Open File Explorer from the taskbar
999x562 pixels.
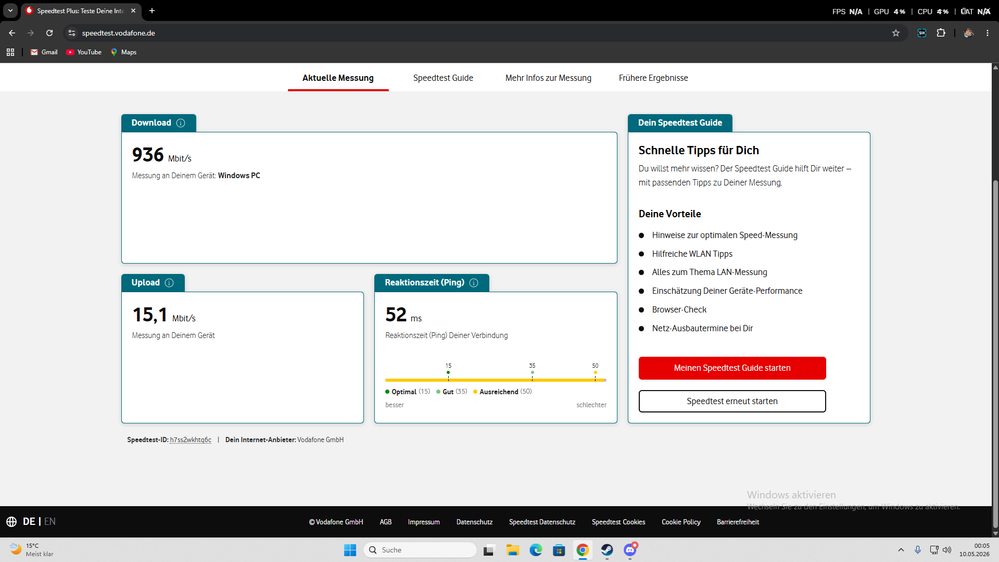tap(512, 550)
